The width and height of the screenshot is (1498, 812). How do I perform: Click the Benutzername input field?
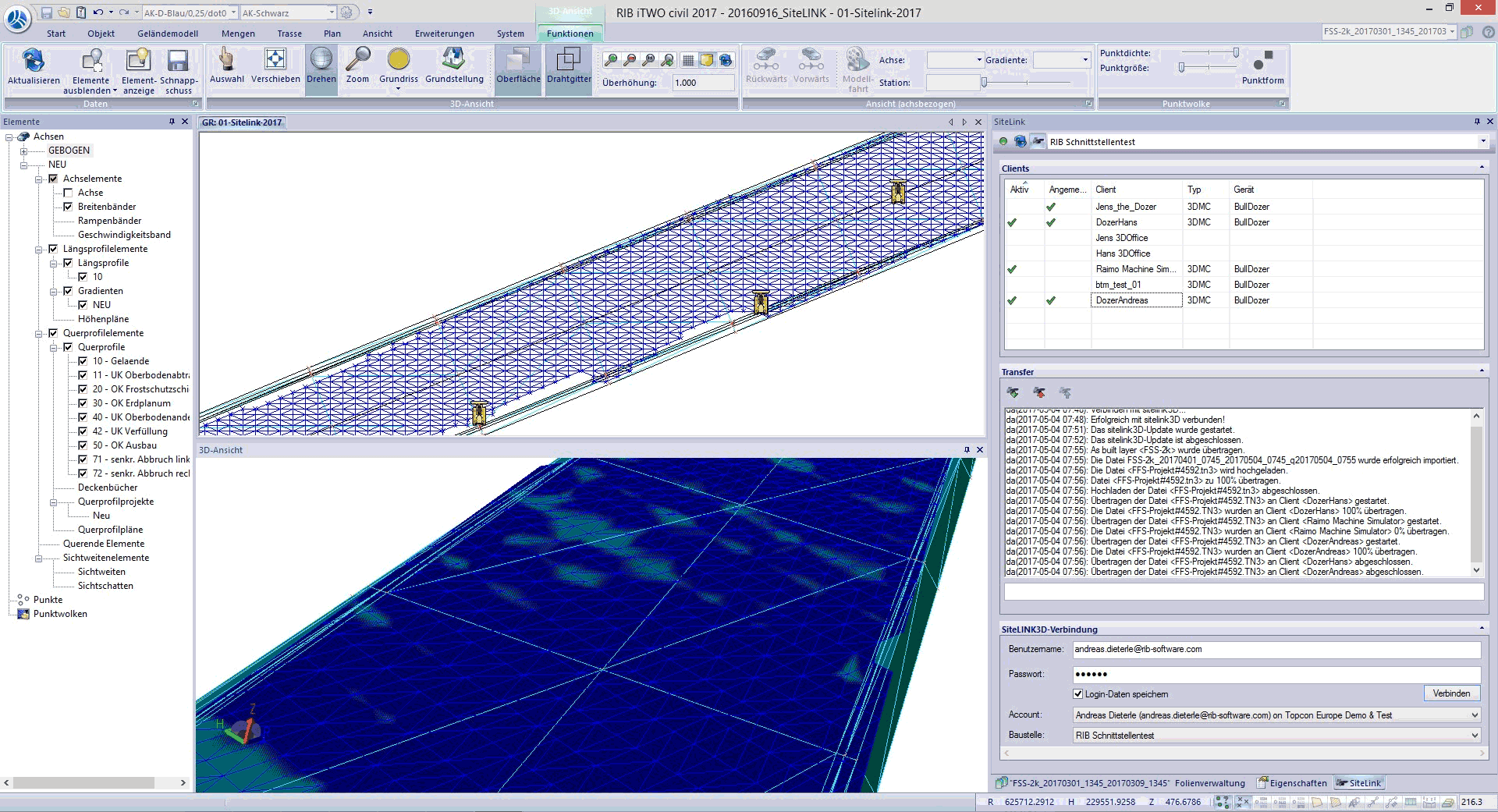coord(1276,650)
